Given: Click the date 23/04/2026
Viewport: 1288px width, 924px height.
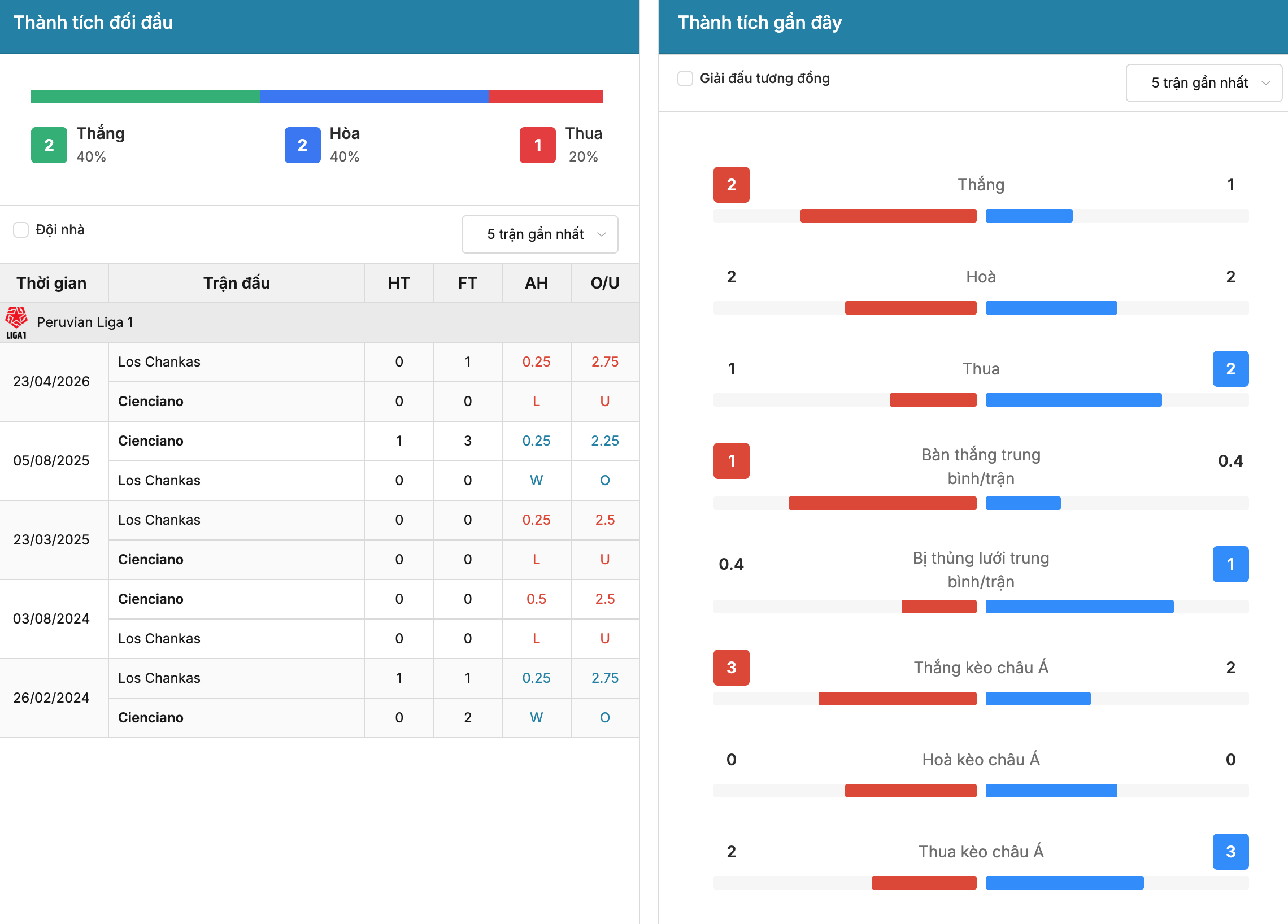Looking at the screenshot, I should (51, 382).
